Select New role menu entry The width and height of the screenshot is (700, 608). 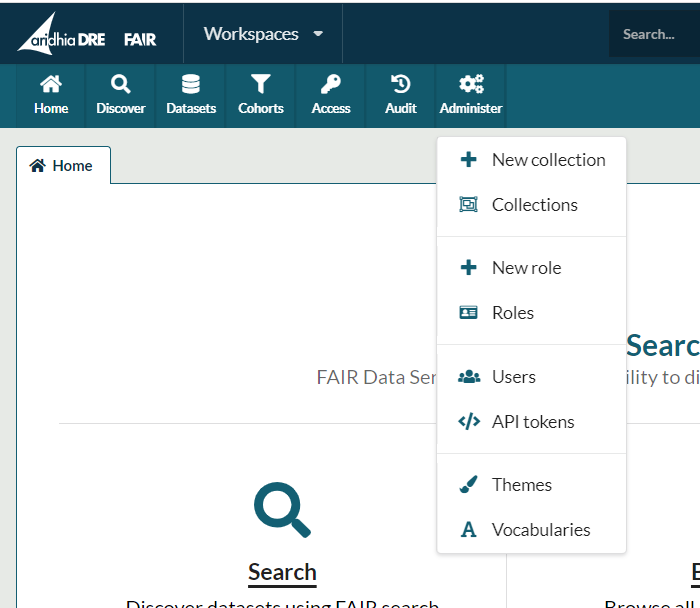[x=526, y=268]
